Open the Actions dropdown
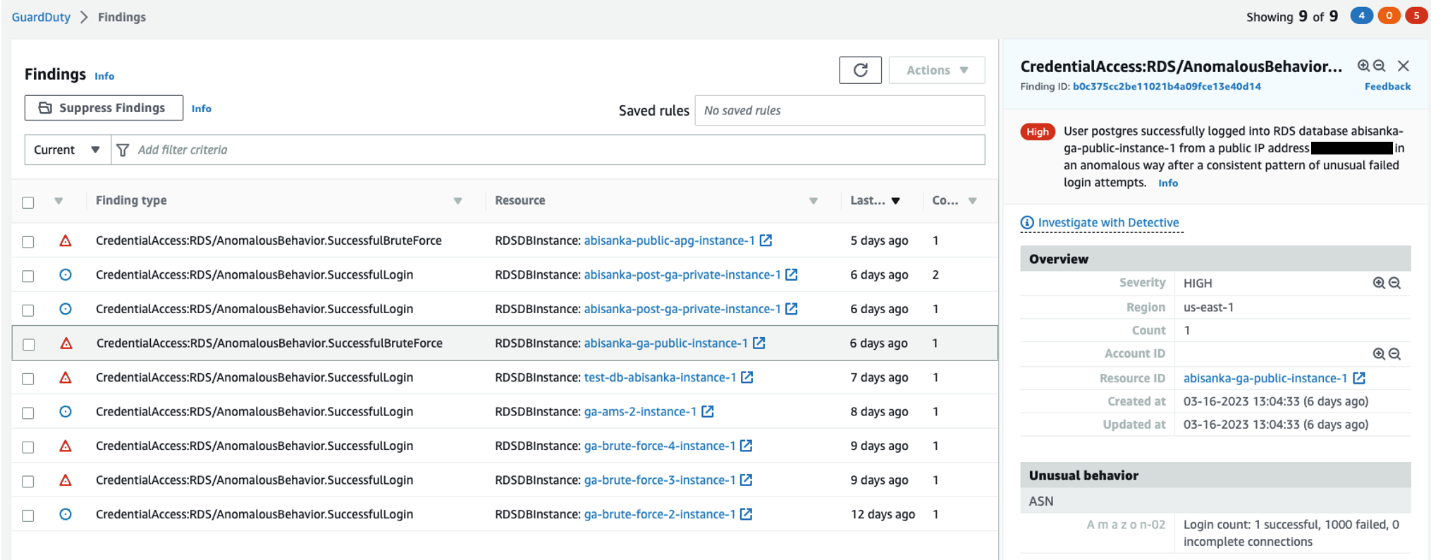 click(x=936, y=70)
